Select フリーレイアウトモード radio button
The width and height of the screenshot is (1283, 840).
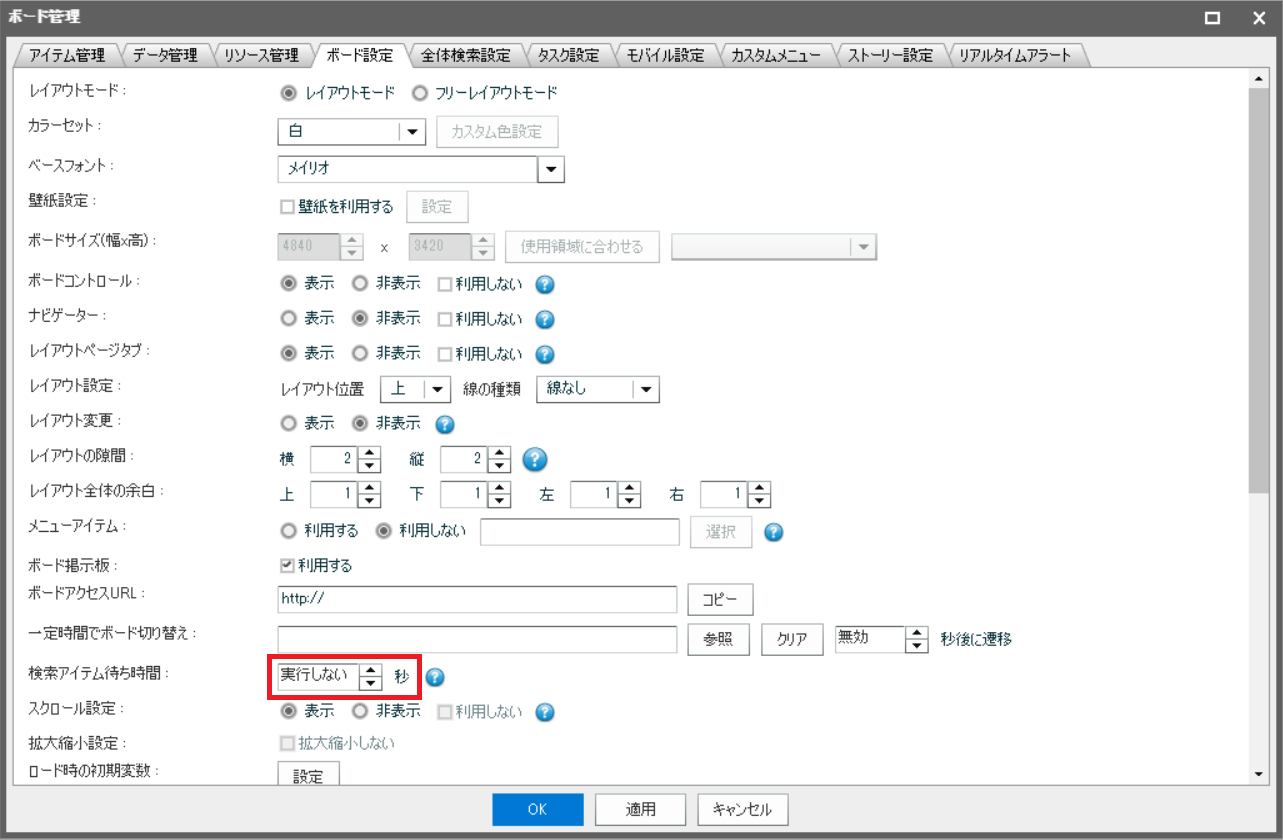tap(420, 93)
